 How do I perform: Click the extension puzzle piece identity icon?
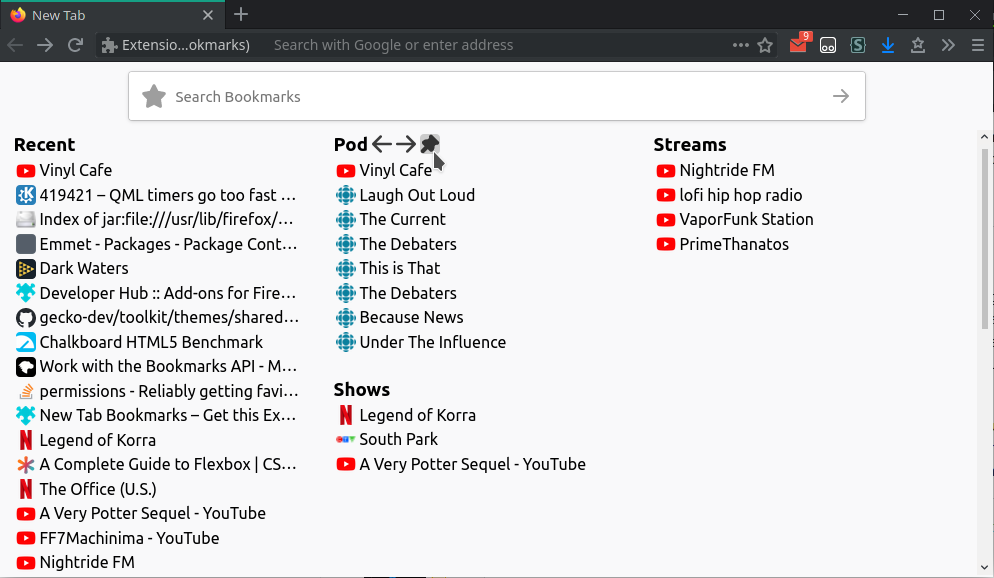[x=110, y=45]
